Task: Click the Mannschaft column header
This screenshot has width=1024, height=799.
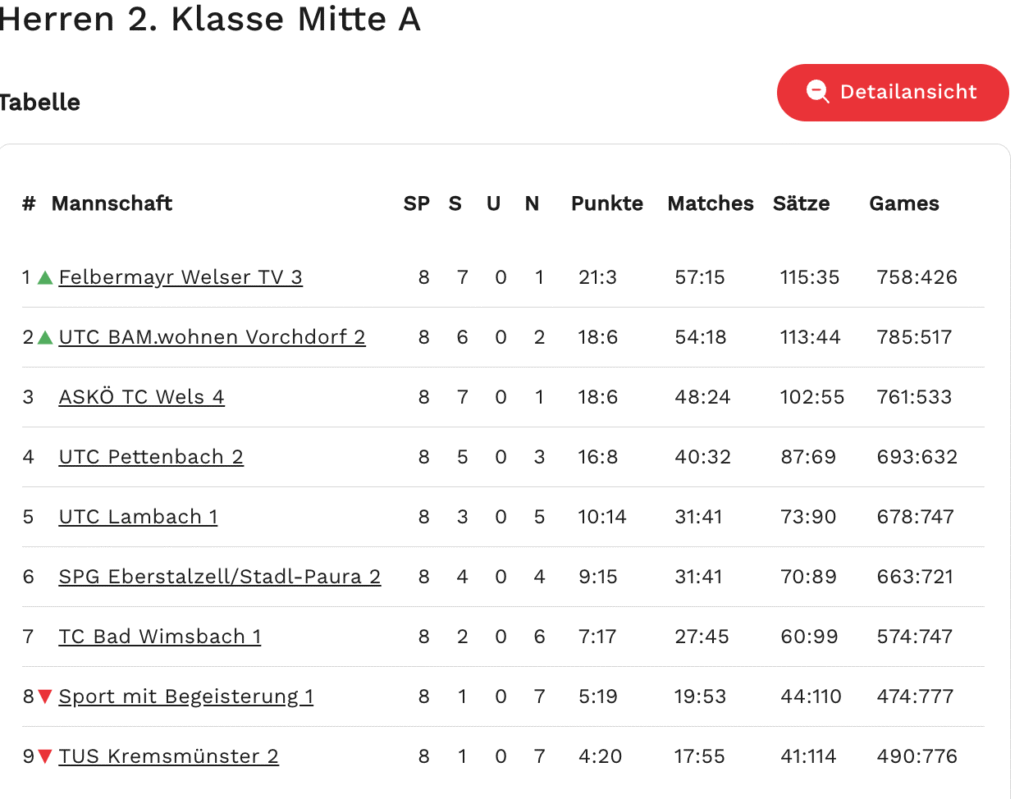Action: point(112,203)
